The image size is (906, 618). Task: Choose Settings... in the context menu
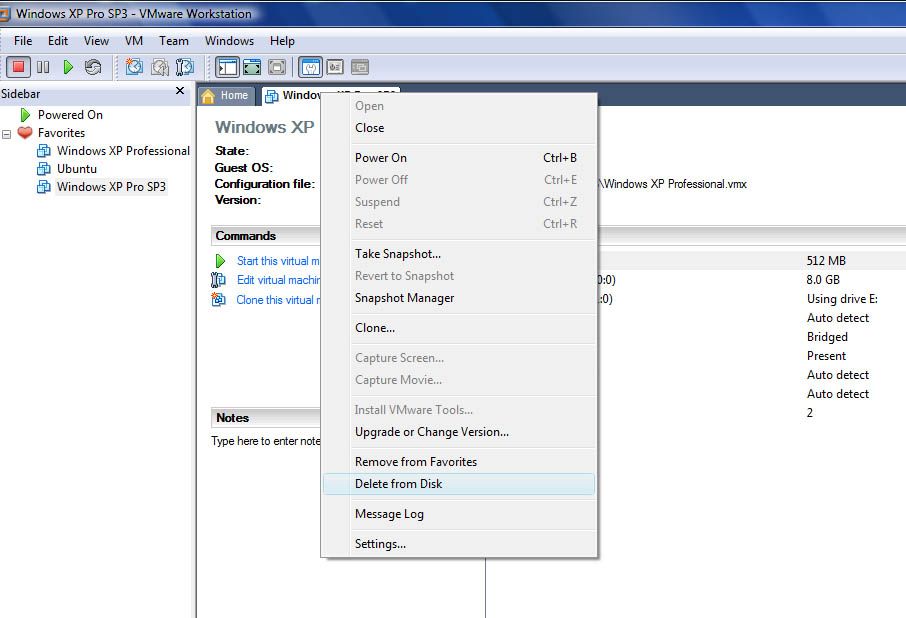[x=459, y=544]
